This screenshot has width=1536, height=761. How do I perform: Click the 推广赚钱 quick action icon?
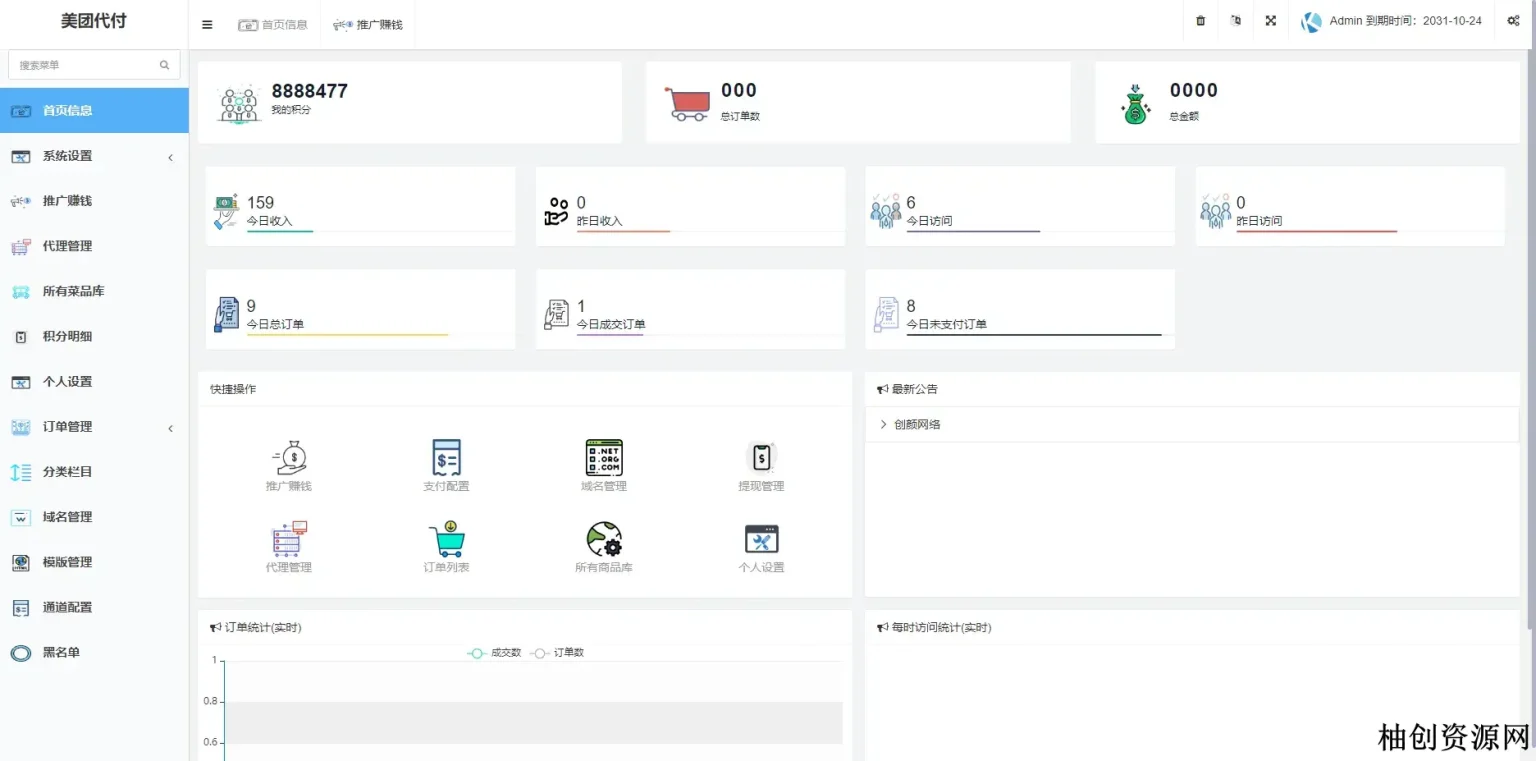[x=289, y=458]
